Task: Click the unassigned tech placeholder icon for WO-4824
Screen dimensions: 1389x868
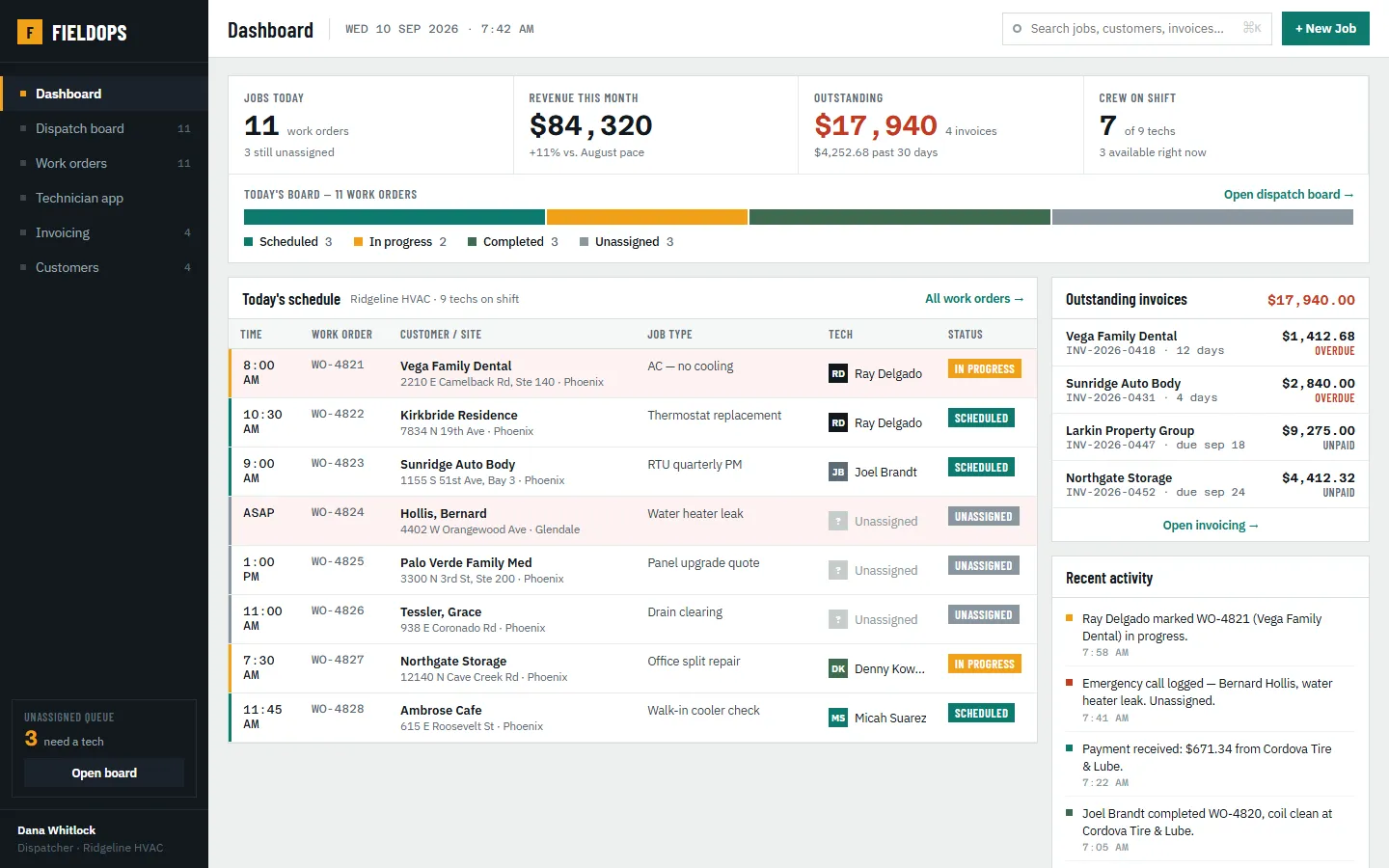Action: tap(838, 521)
